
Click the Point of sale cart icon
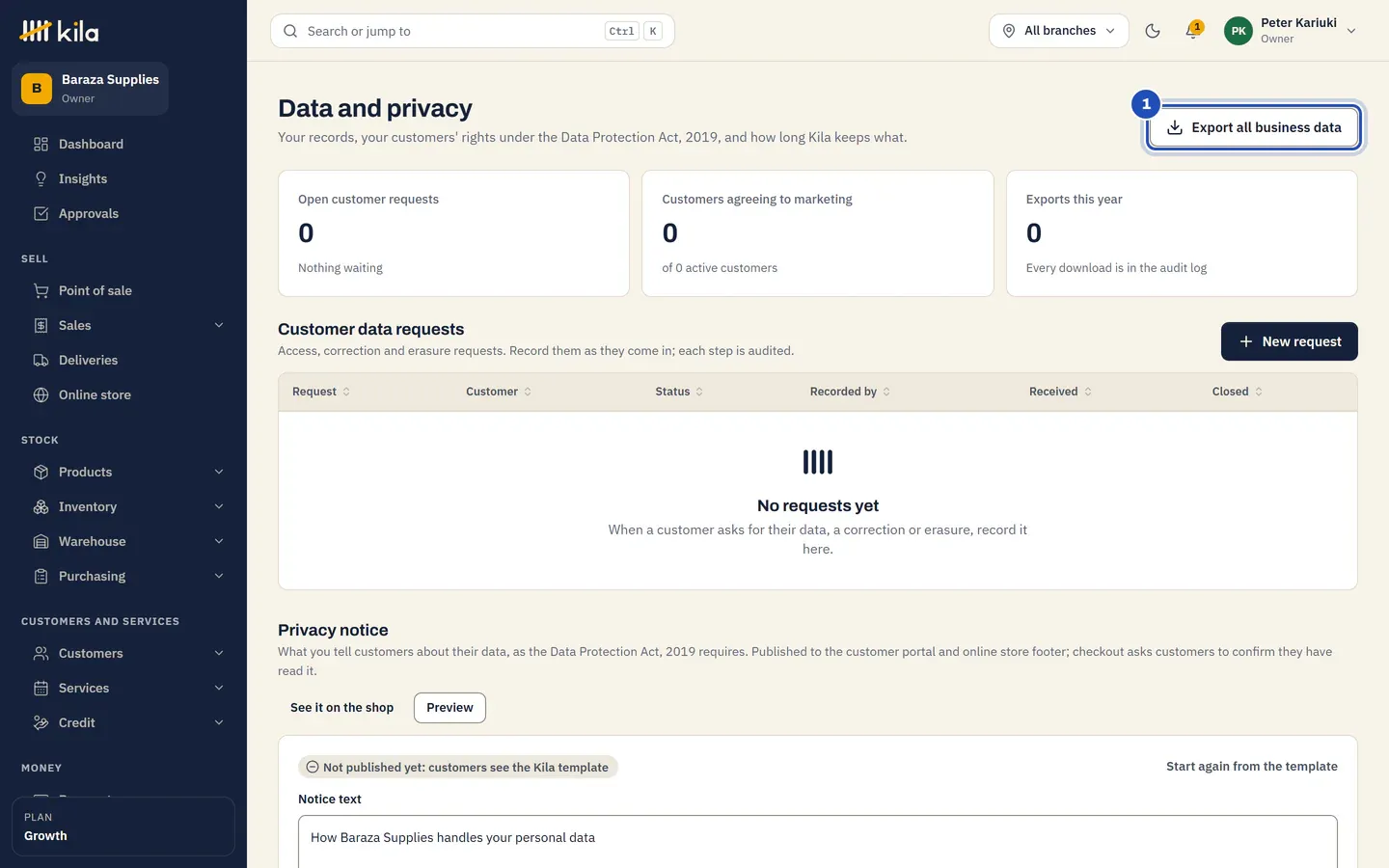point(41,290)
